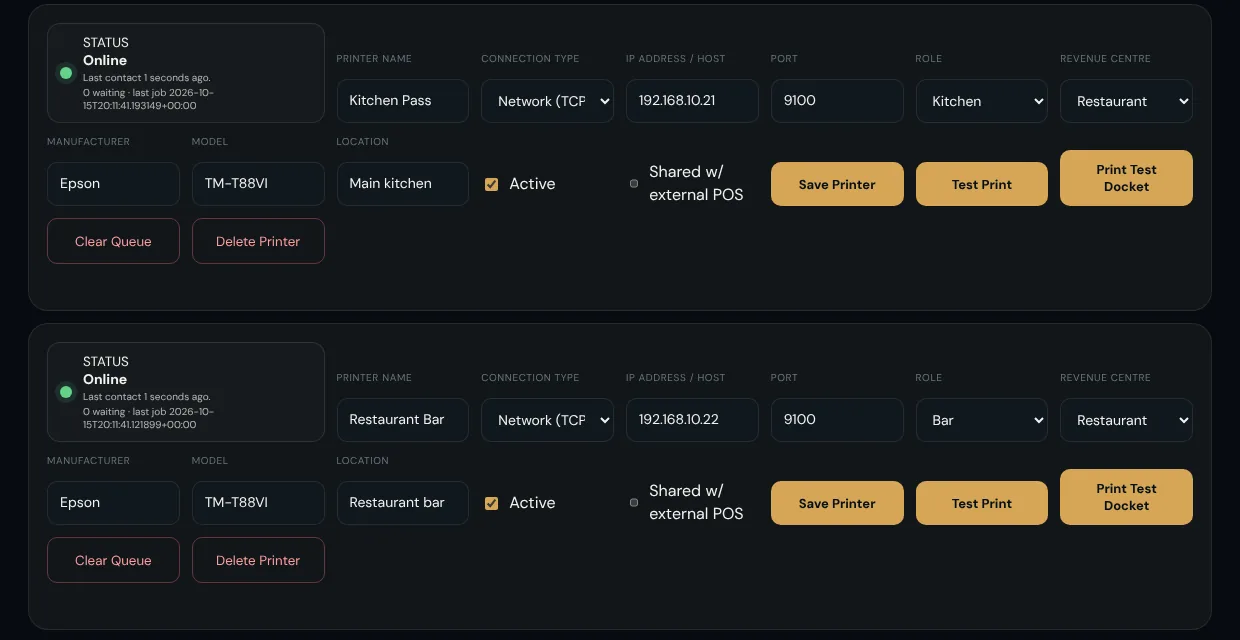Edit model field for Kitchen Pass printer
This screenshot has width=1240, height=640.
(258, 184)
